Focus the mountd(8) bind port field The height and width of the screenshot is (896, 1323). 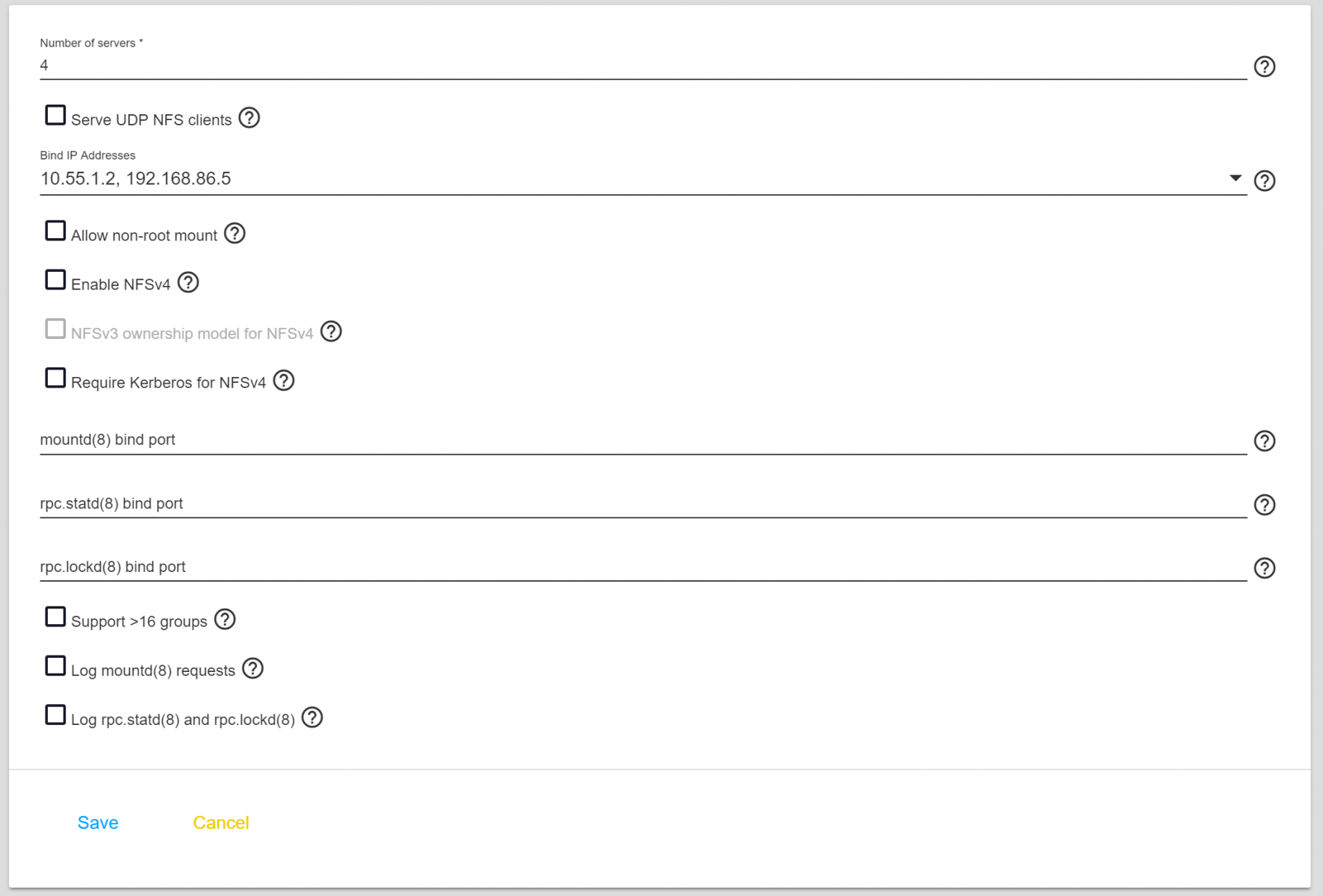click(x=642, y=440)
